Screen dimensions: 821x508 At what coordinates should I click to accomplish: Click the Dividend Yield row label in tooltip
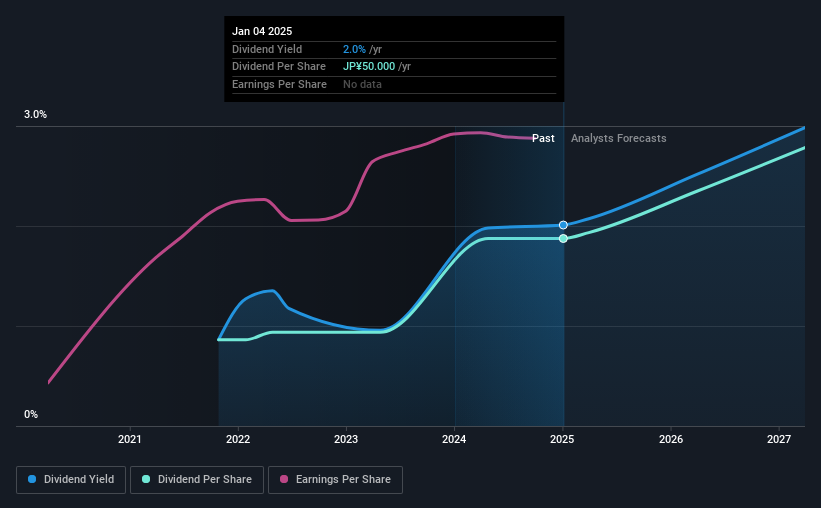[267, 49]
